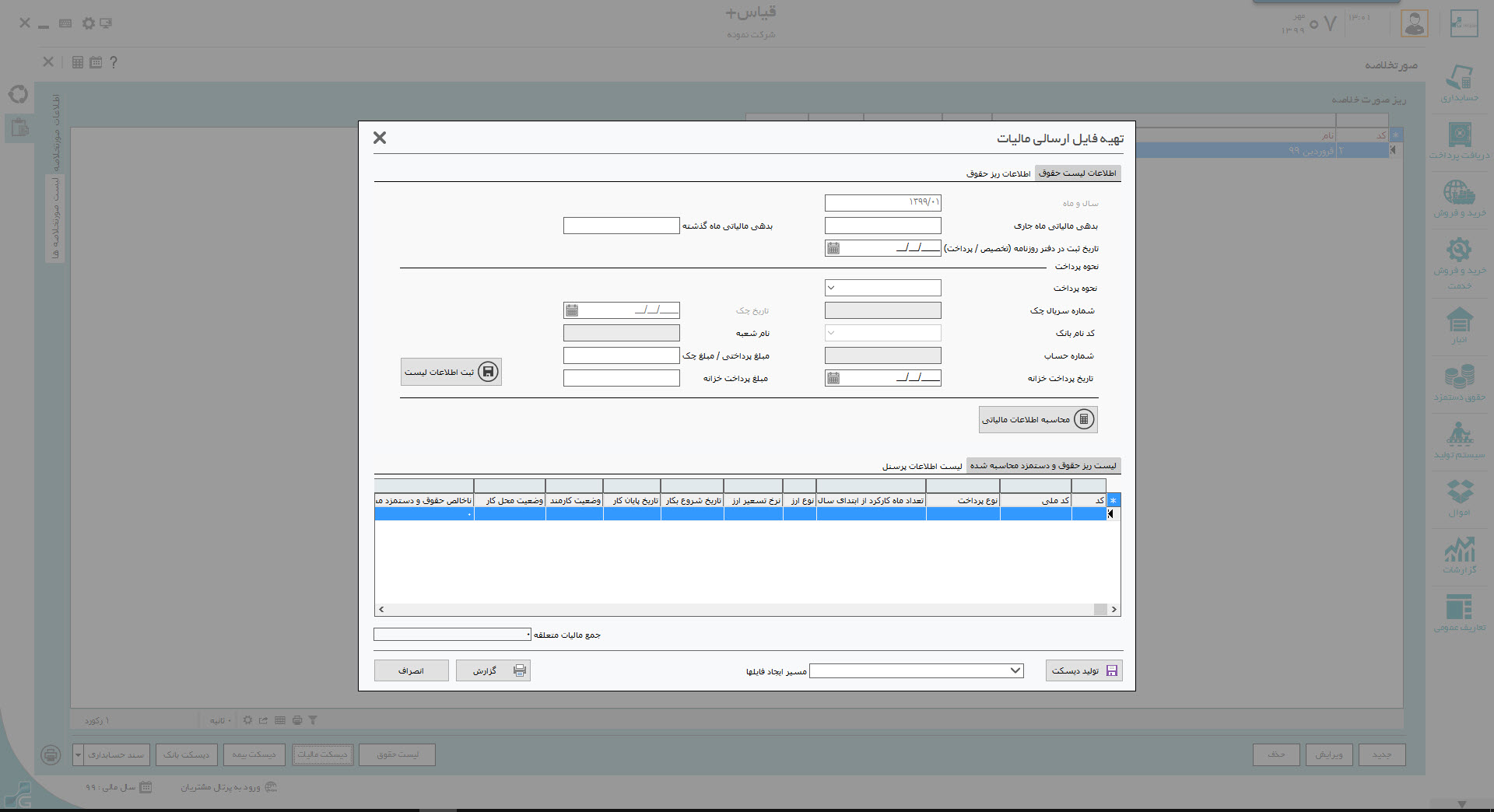Screen dimensions: 1494x812
Task: Click the filter funnel icon in grid footer
Action: pyautogui.click(x=313, y=720)
